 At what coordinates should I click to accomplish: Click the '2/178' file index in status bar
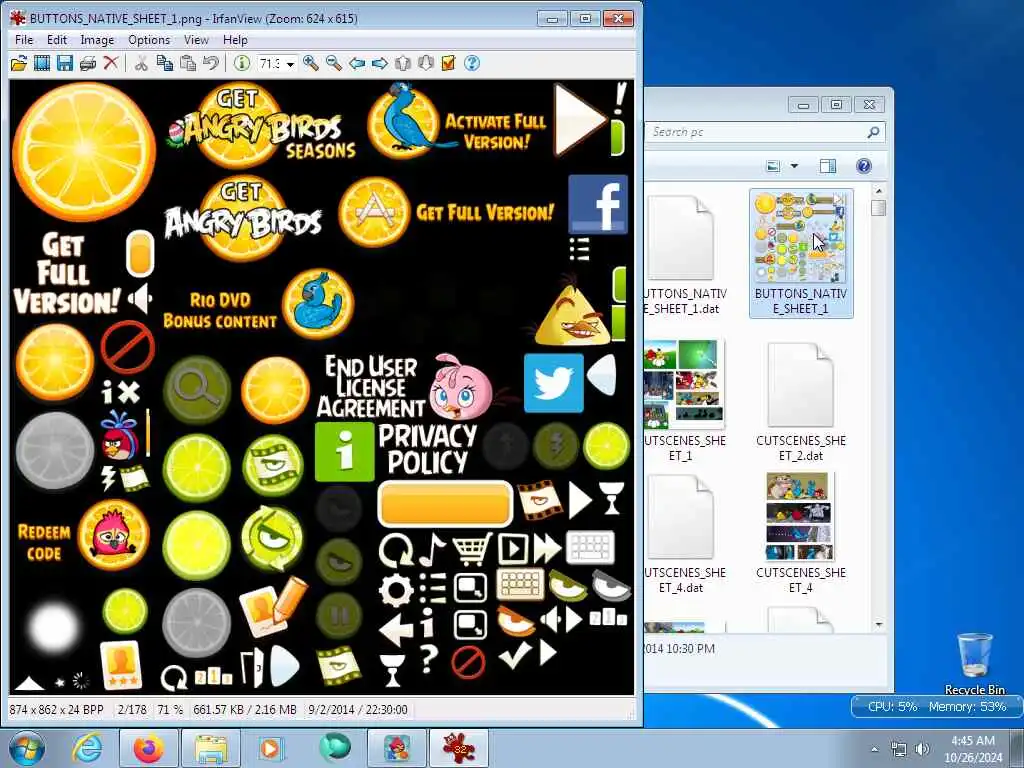point(132,710)
